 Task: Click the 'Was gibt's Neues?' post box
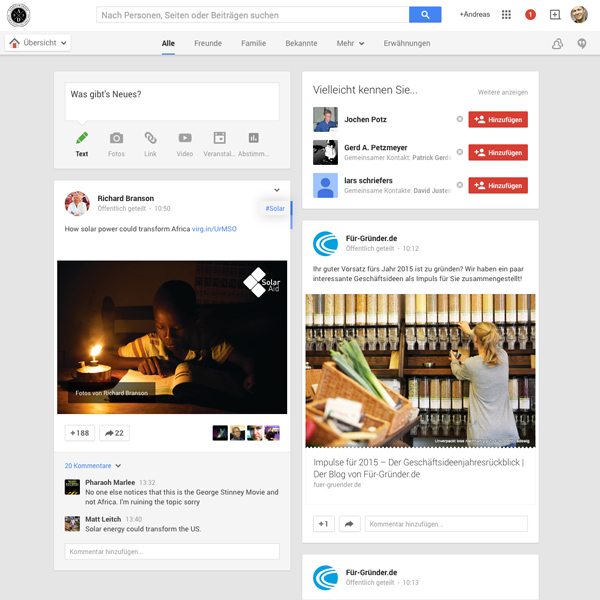point(172,102)
